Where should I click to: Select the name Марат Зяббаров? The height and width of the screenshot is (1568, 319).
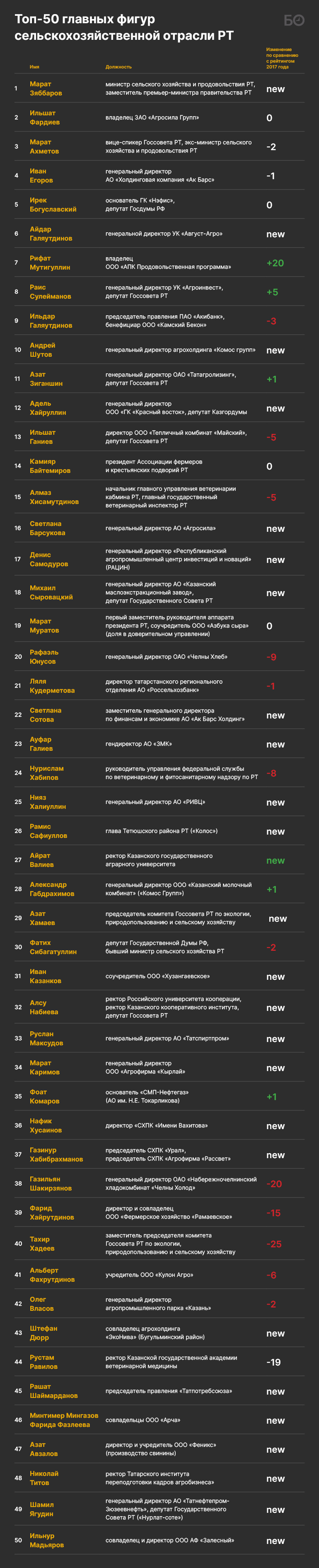[x=46, y=89]
